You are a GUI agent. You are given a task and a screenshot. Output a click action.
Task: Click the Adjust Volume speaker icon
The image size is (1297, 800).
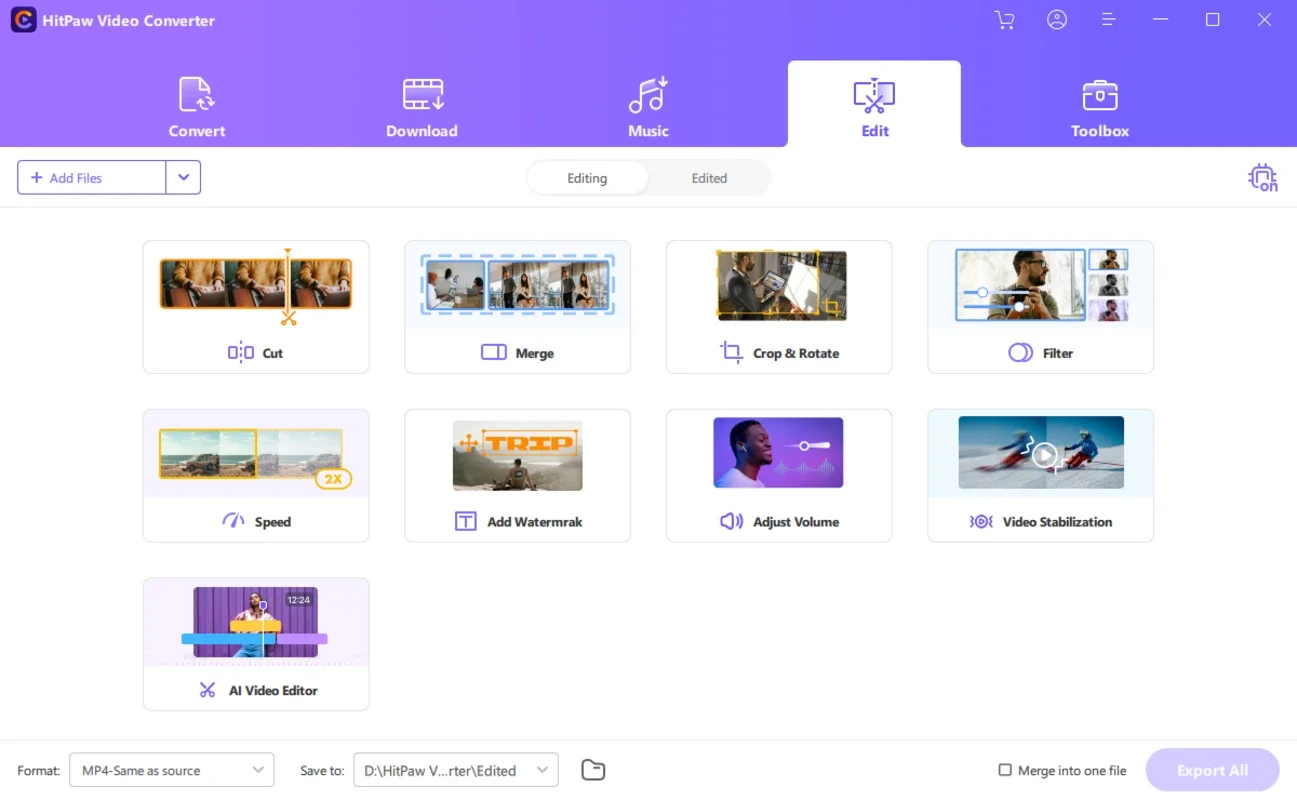731,521
